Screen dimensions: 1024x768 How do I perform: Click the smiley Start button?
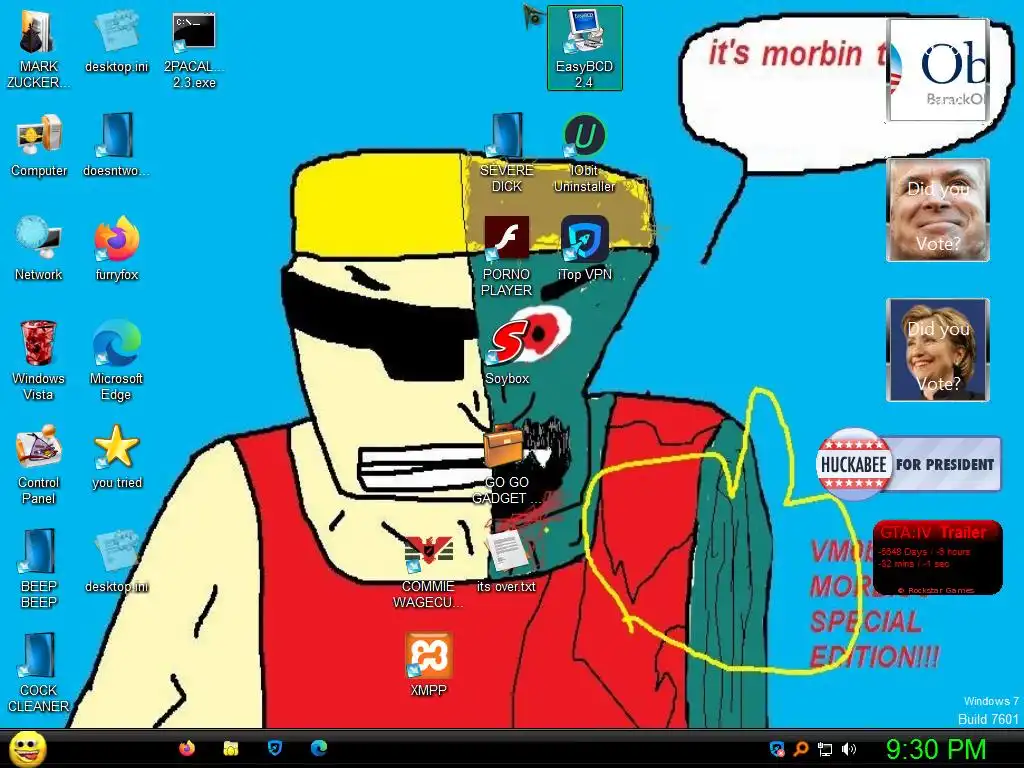point(27,748)
